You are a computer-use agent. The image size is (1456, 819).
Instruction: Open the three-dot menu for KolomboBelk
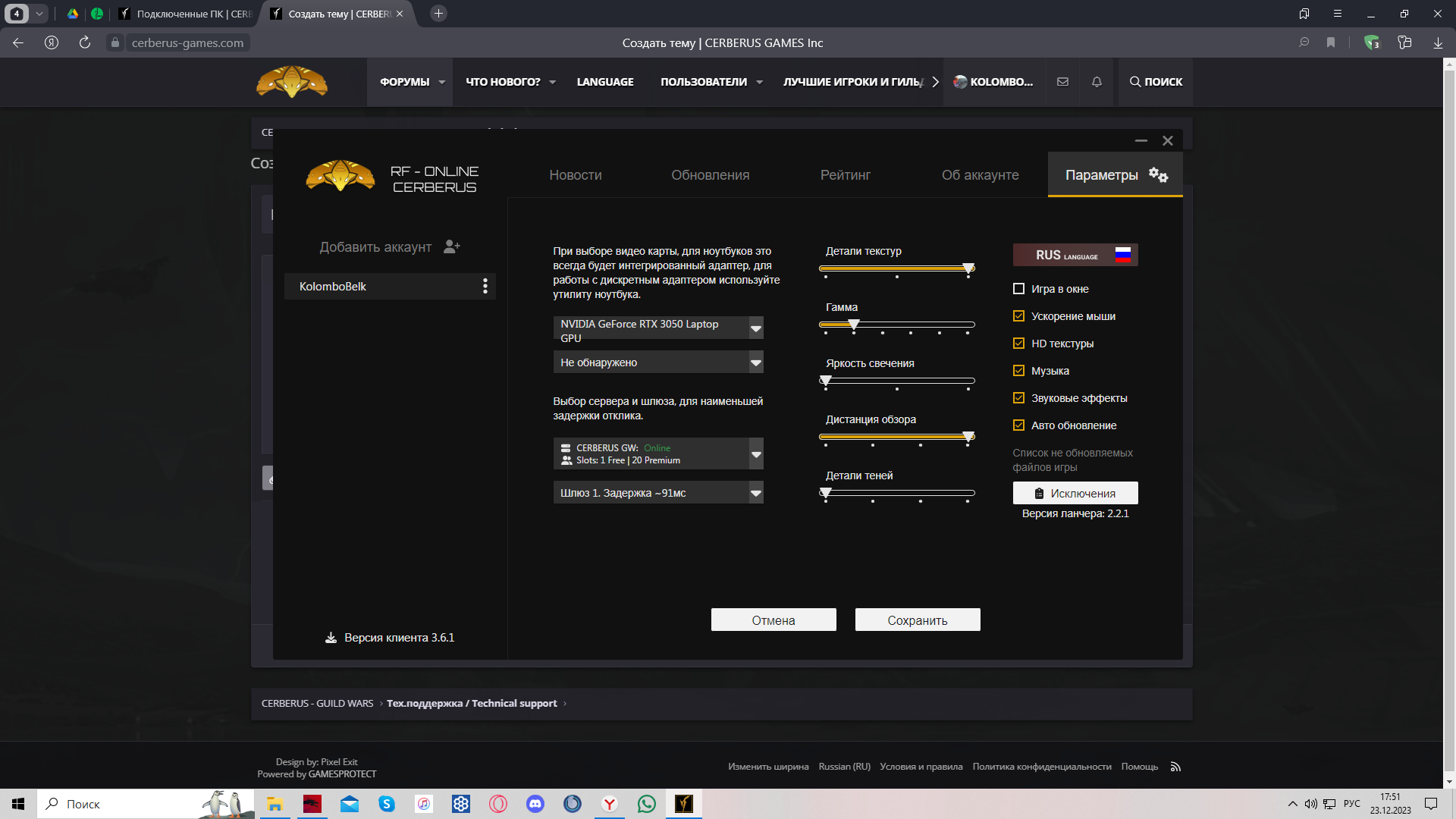[485, 286]
